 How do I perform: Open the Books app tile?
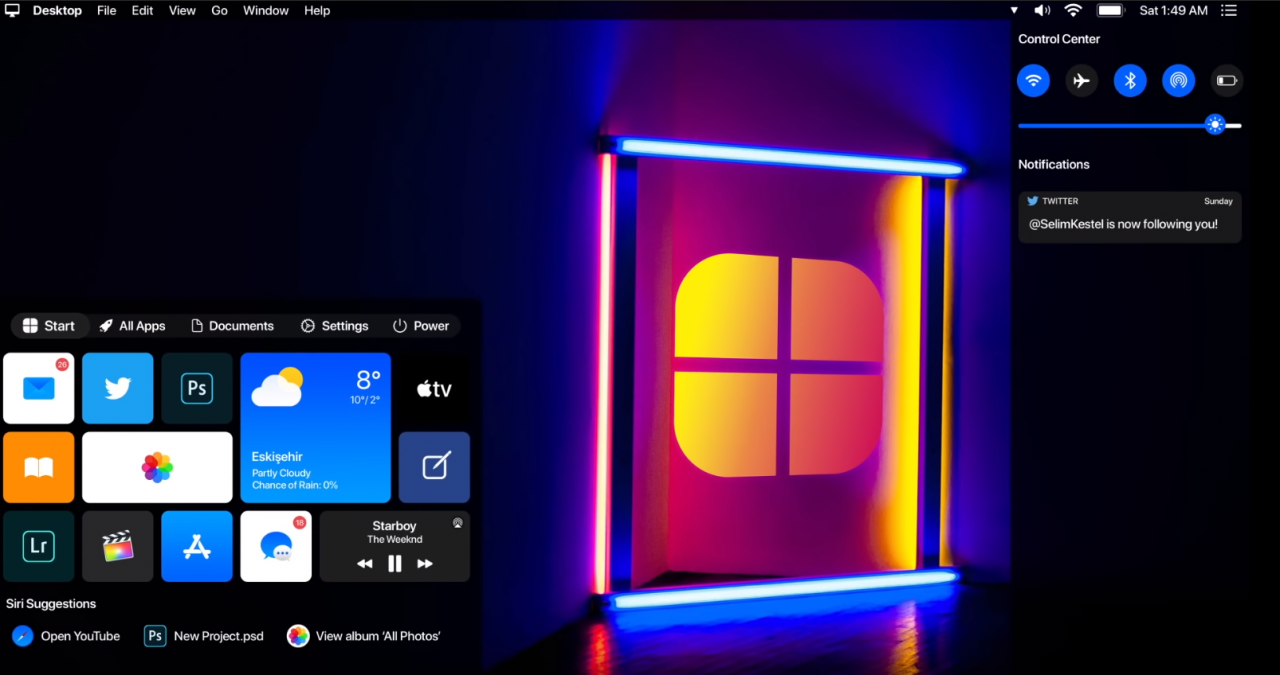(39, 467)
